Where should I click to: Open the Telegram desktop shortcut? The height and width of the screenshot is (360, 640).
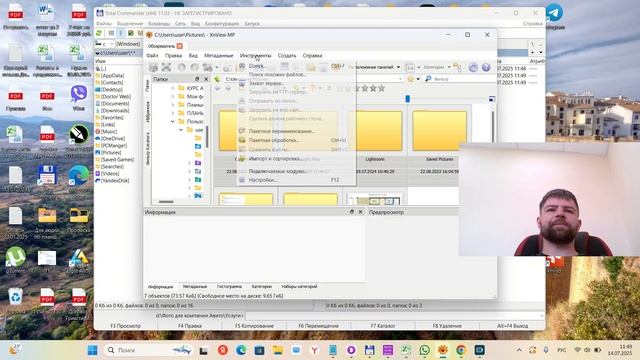point(554,16)
